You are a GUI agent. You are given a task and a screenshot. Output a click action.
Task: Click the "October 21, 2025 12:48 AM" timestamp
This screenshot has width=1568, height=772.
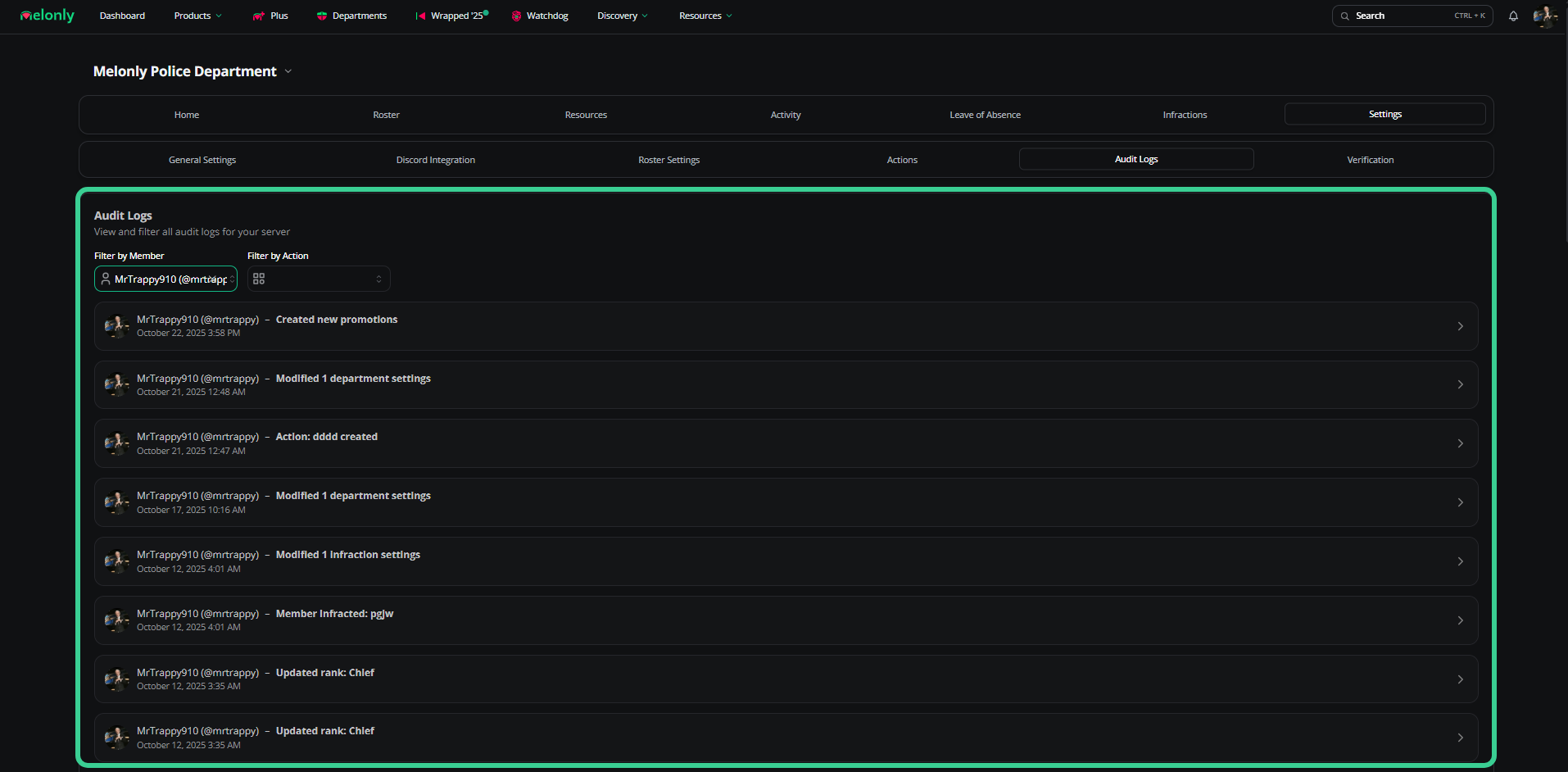(x=191, y=392)
